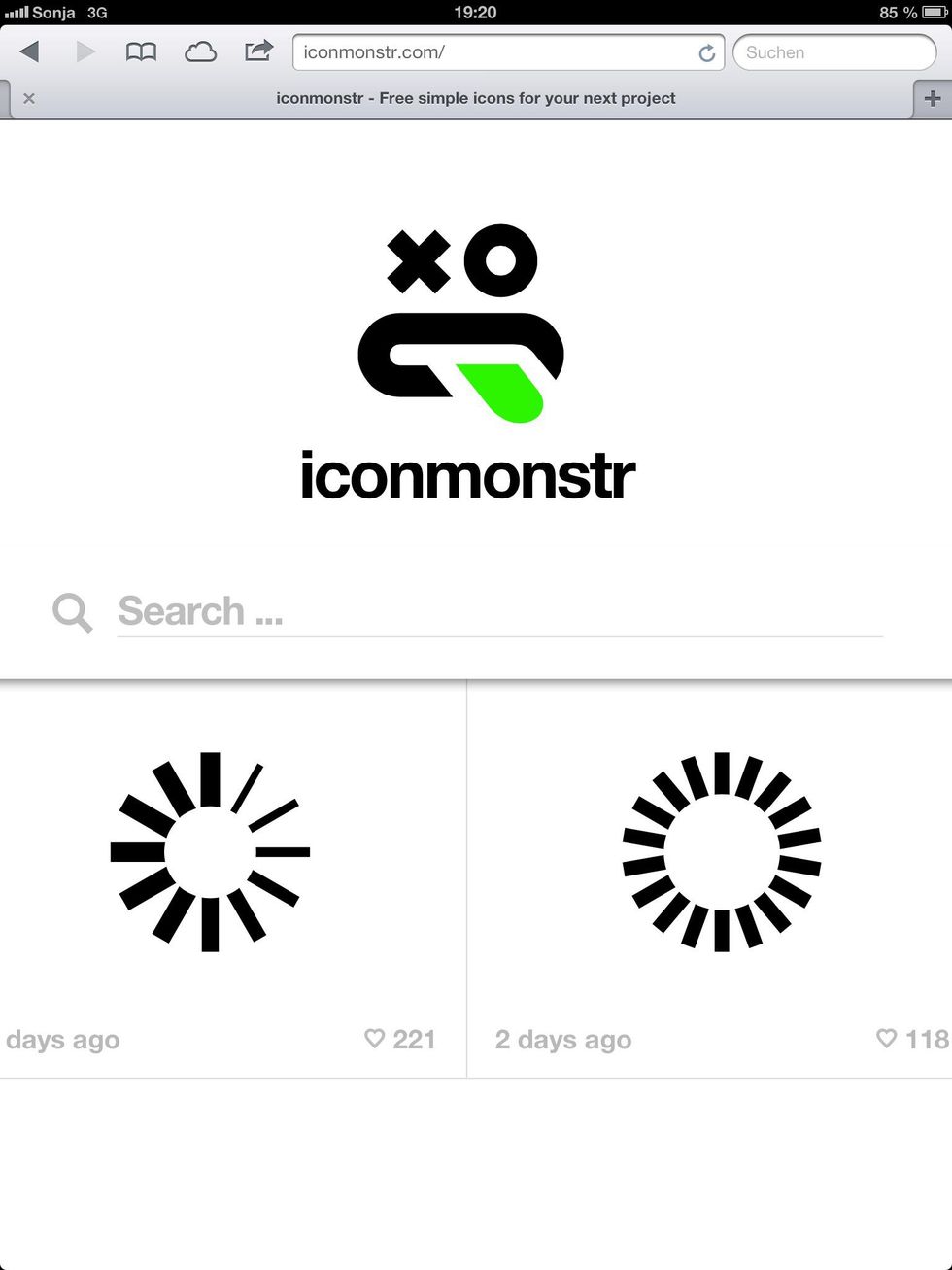Like the icon with 118 hearts
952x1270 pixels.
(886, 1039)
